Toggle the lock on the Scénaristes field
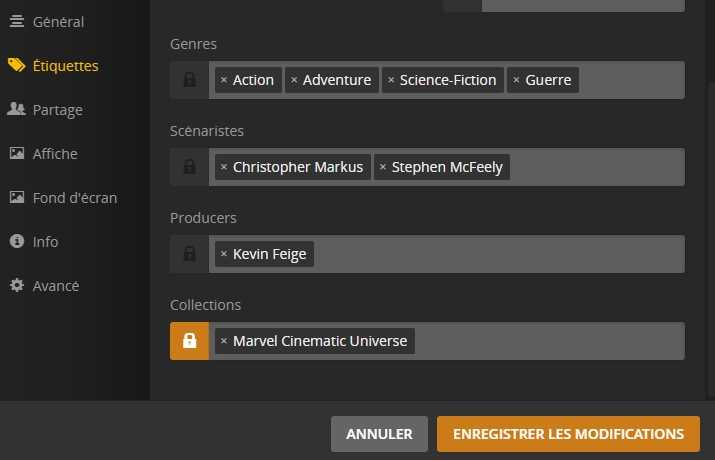 pyautogui.click(x=189, y=167)
